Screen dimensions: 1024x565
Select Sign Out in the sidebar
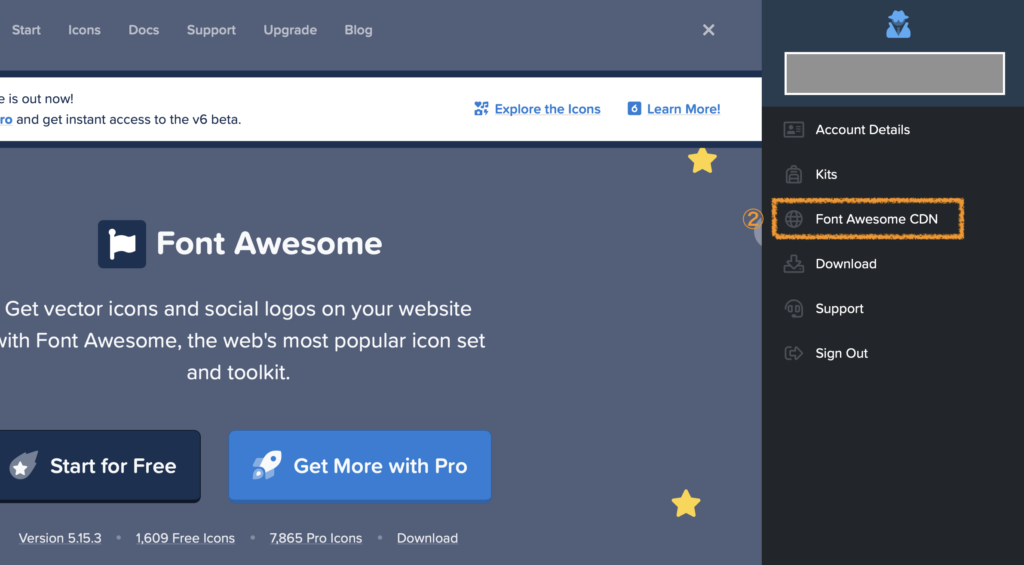click(841, 353)
